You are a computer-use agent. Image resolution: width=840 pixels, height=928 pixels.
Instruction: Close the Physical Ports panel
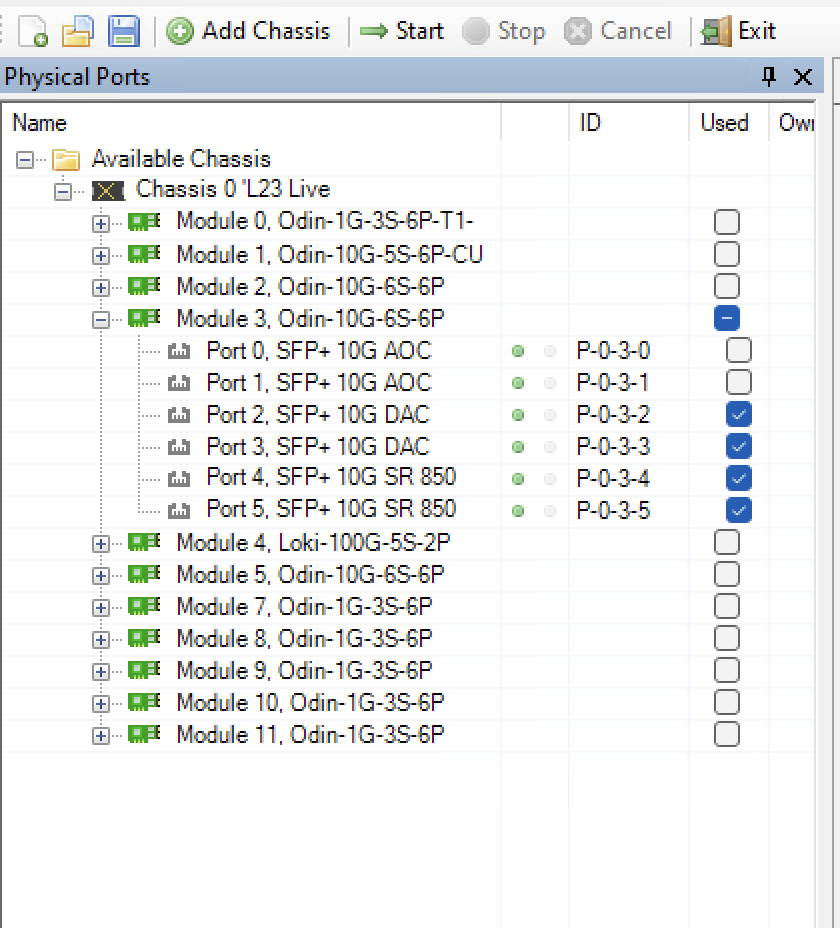(802, 77)
